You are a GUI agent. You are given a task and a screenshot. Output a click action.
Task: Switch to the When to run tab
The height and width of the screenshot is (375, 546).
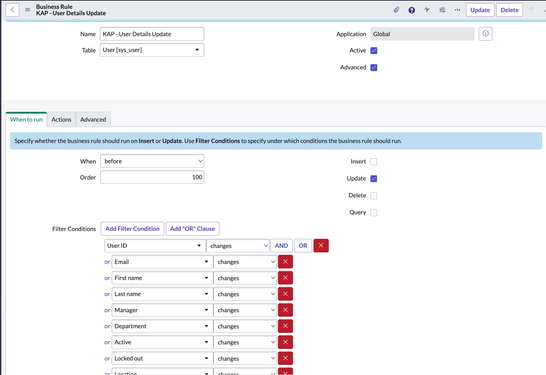[26, 119]
